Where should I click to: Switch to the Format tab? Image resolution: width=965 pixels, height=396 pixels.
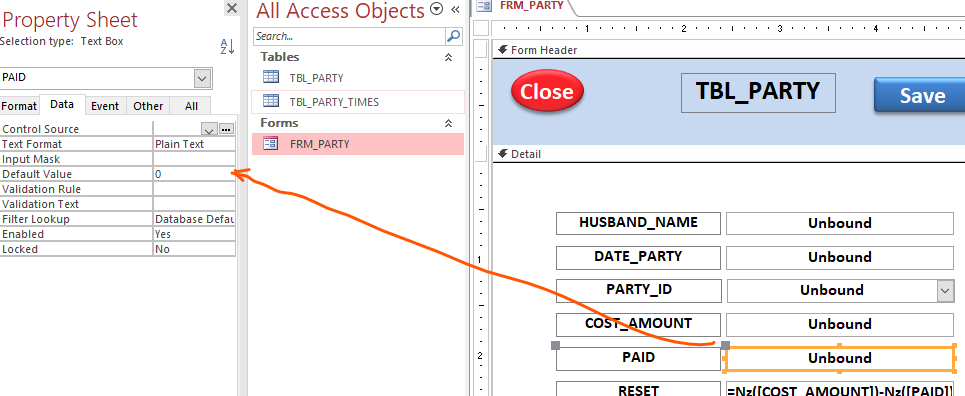[19, 106]
